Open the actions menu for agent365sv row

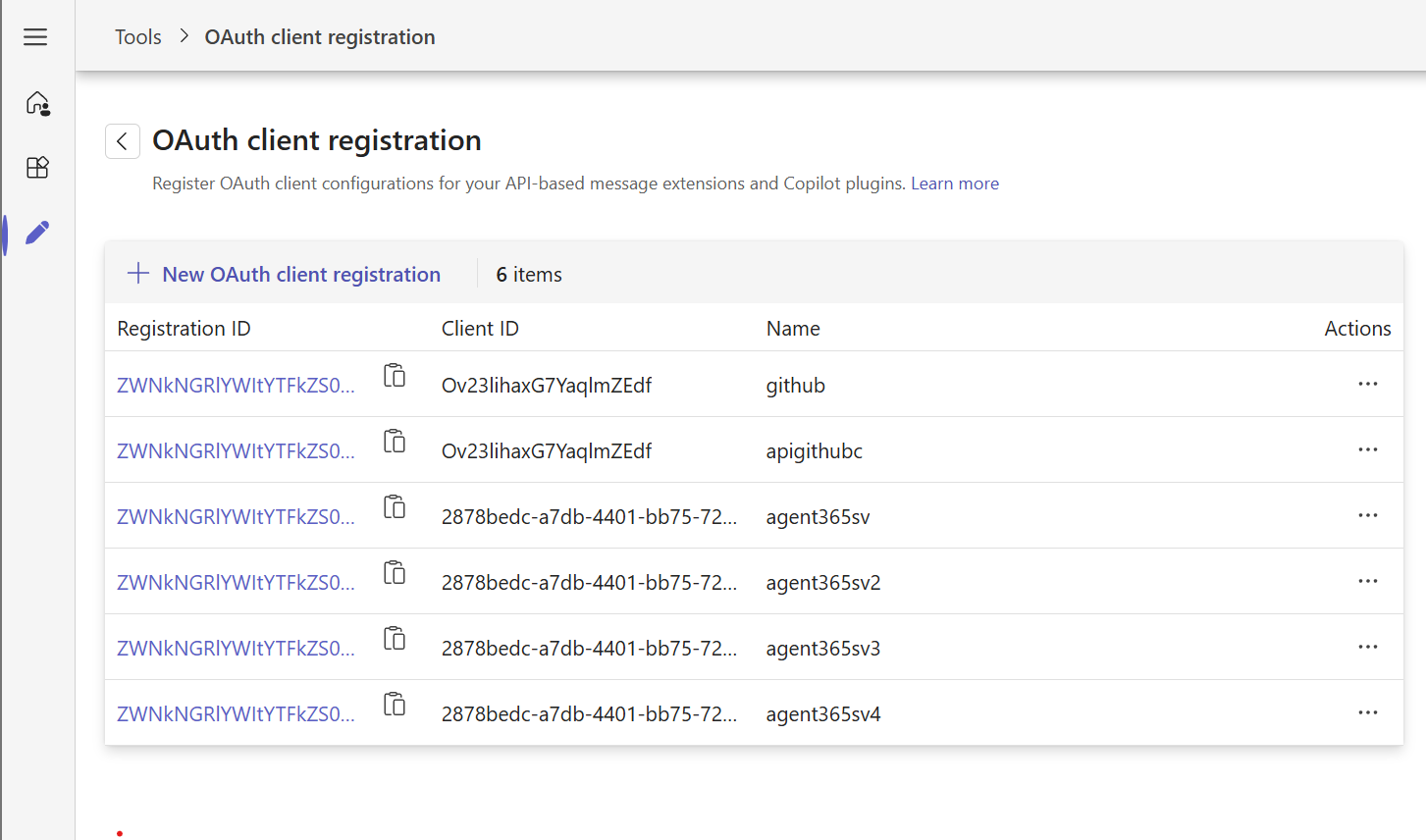[1367, 515]
